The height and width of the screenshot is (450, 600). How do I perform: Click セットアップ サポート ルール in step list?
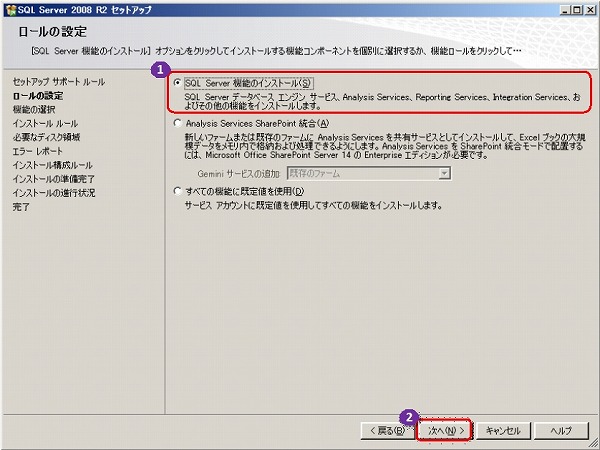pos(59,82)
